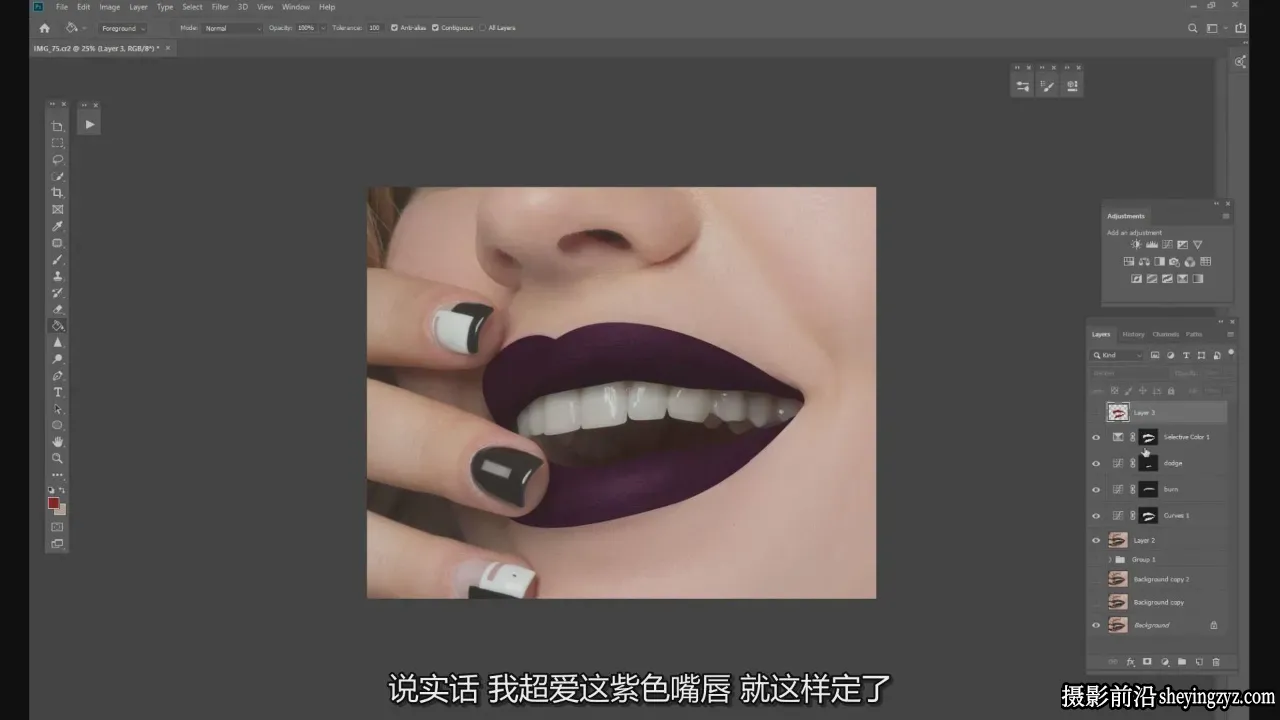This screenshot has width=1280, height=720.
Task: Open the Layer menu
Action: (138, 7)
